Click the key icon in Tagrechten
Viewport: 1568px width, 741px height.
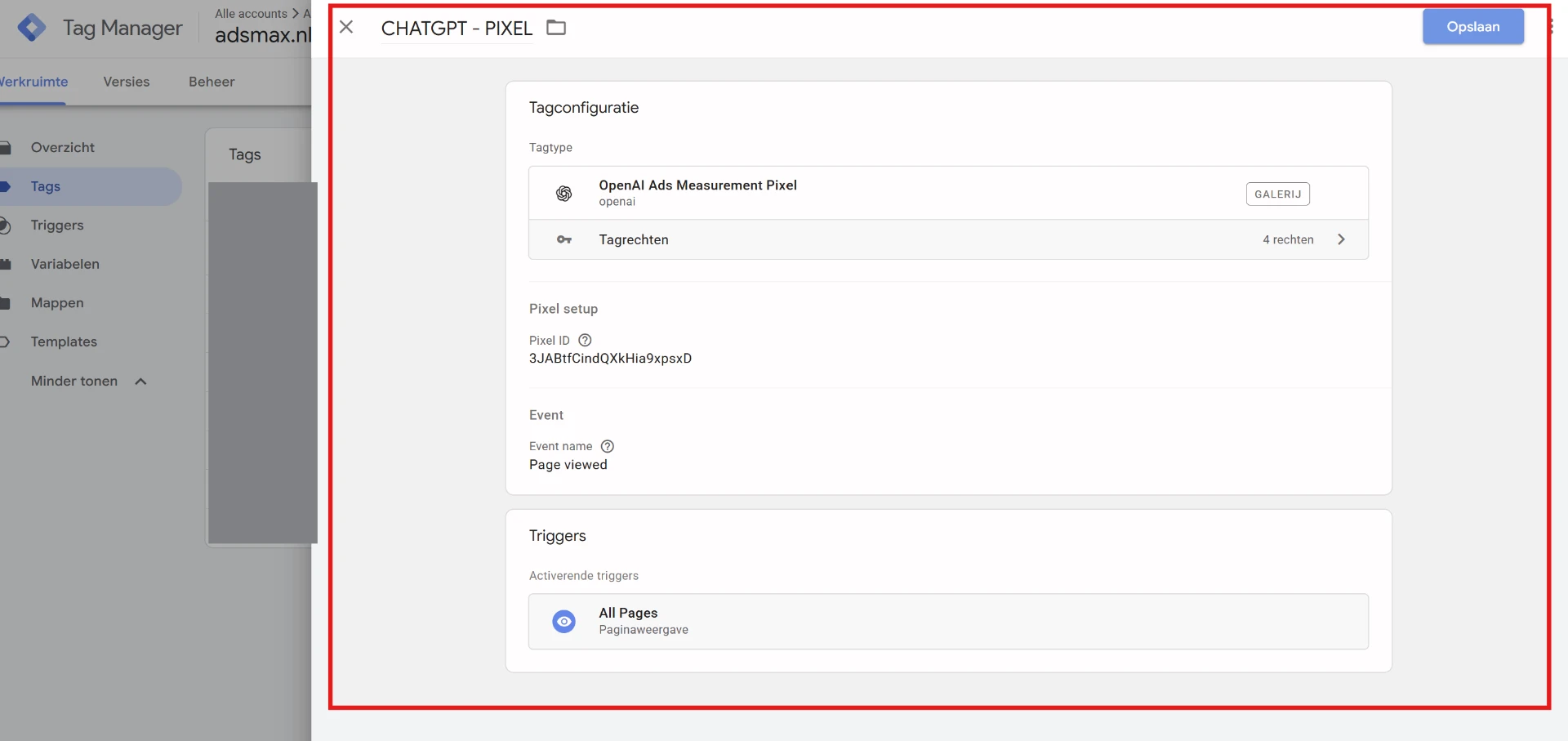point(563,239)
